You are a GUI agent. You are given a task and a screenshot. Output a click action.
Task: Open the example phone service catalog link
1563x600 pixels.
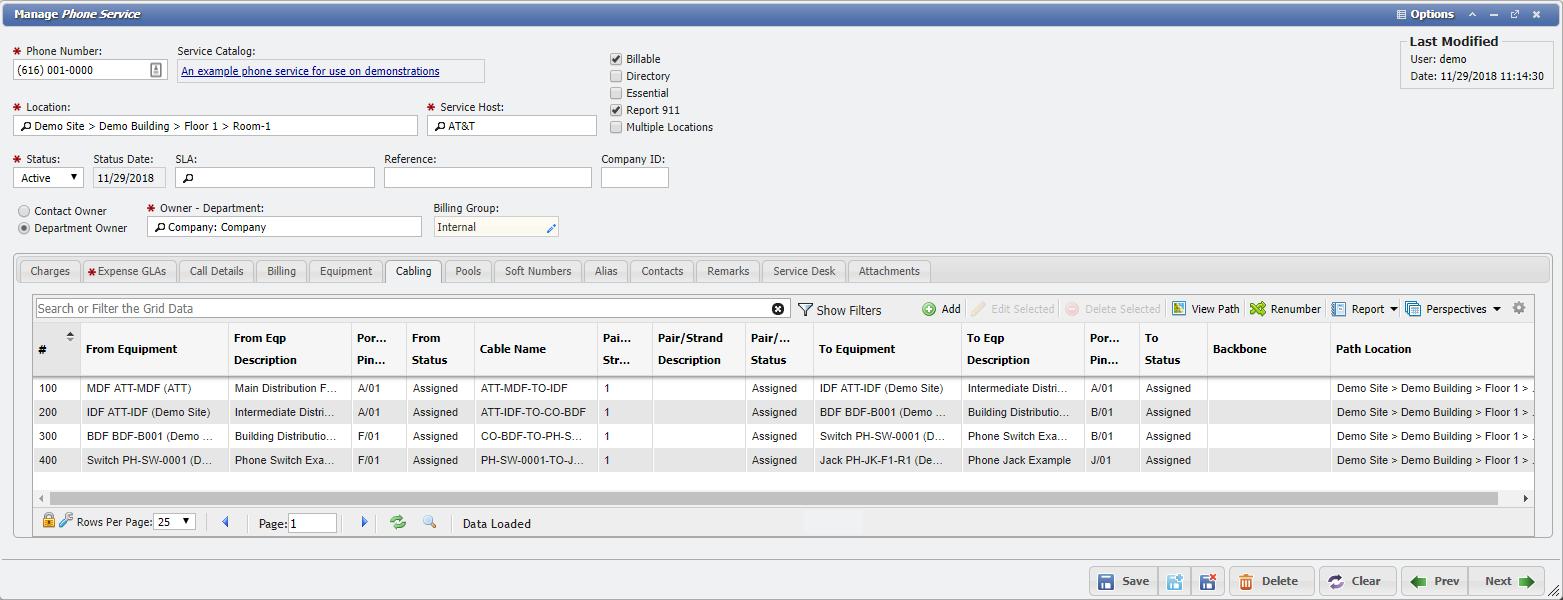[x=310, y=71]
